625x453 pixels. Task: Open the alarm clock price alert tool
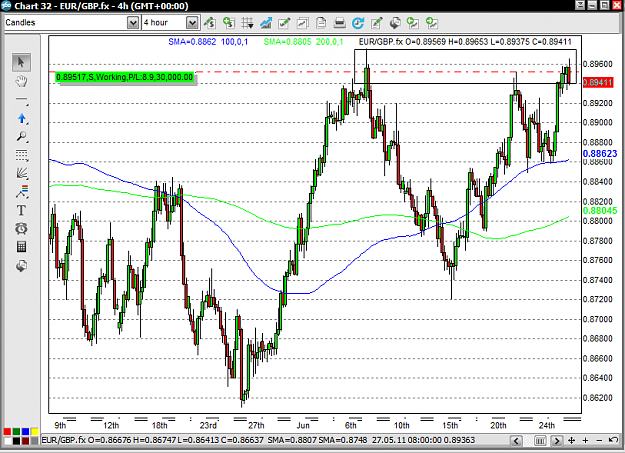point(21,228)
